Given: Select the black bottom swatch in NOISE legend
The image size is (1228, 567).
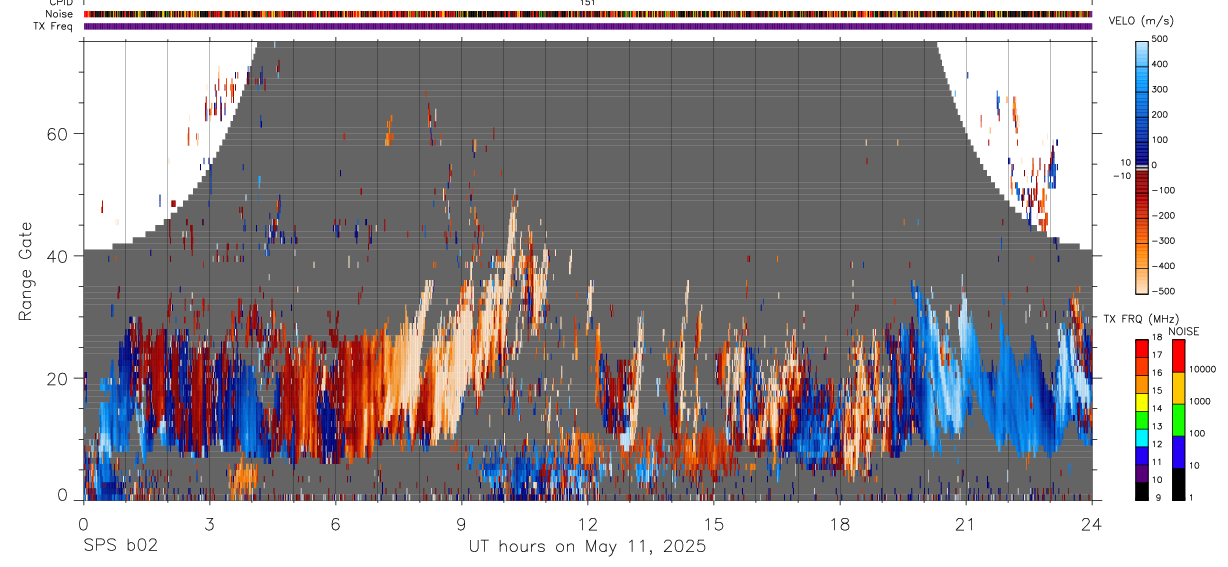Looking at the screenshot, I should [x=1179, y=483].
